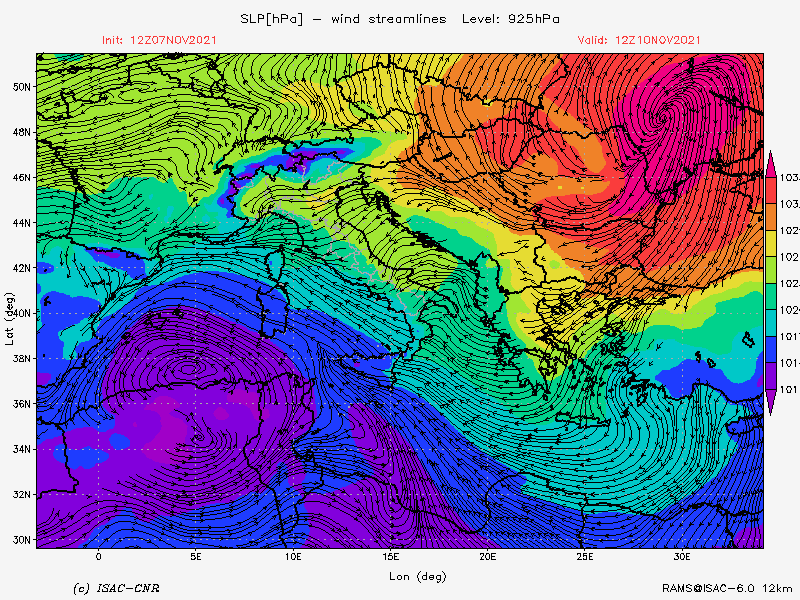Click the pink upper arrow of color bar
Image resolution: width=800 pixels, height=600 pixels.
click(770, 164)
